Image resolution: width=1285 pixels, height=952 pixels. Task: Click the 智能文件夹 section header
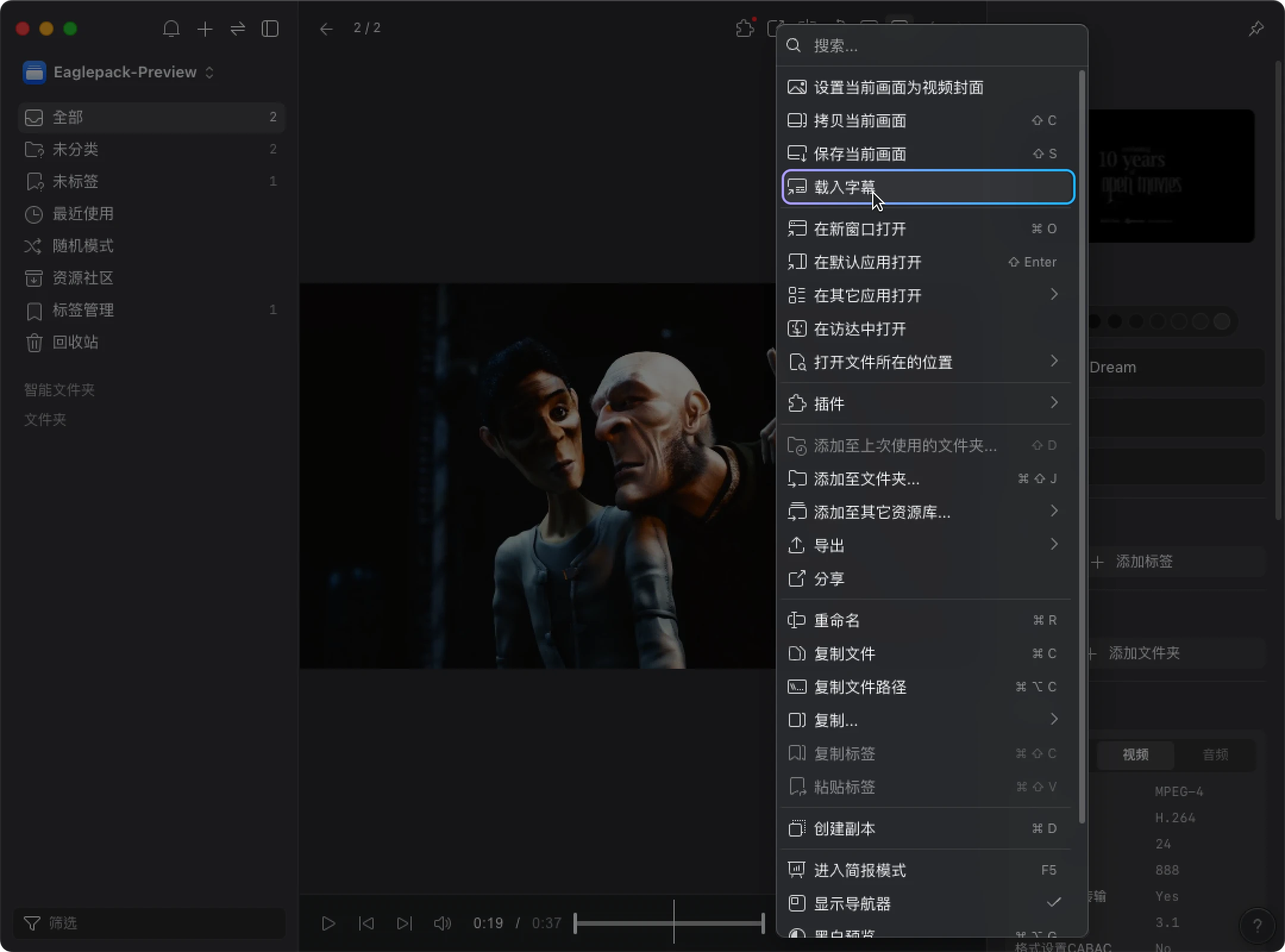59,390
